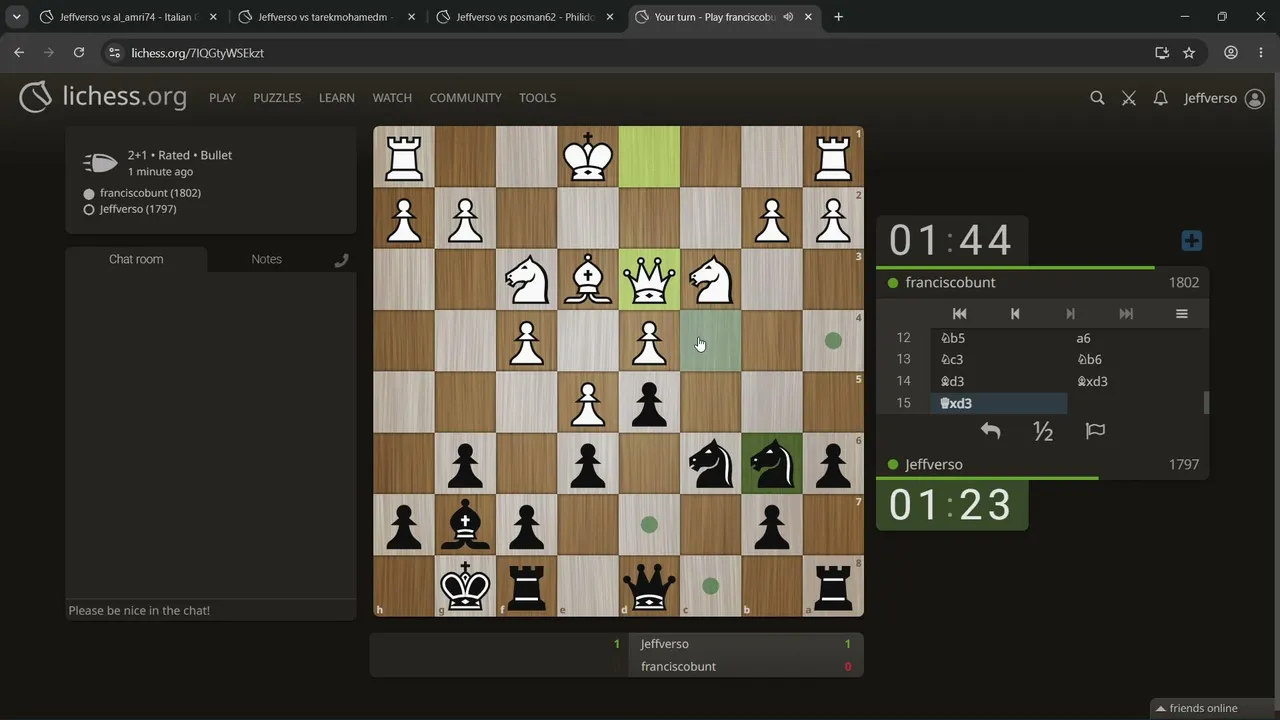Move knight to the d7 destination dot
This screenshot has height=720, width=1280.
point(649,524)
